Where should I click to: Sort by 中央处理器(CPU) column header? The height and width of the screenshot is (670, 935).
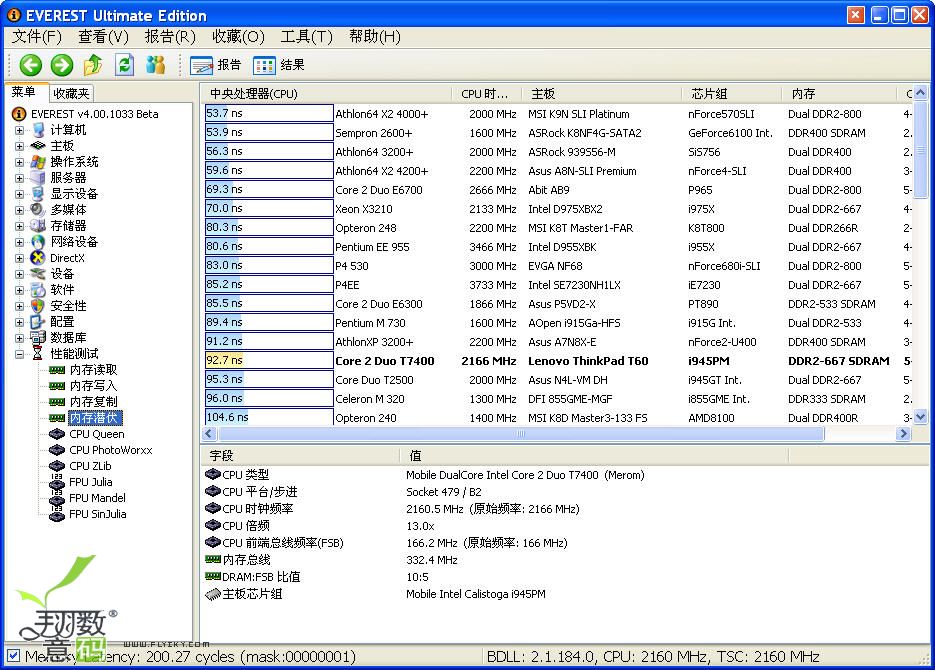[x=326, y=94]
